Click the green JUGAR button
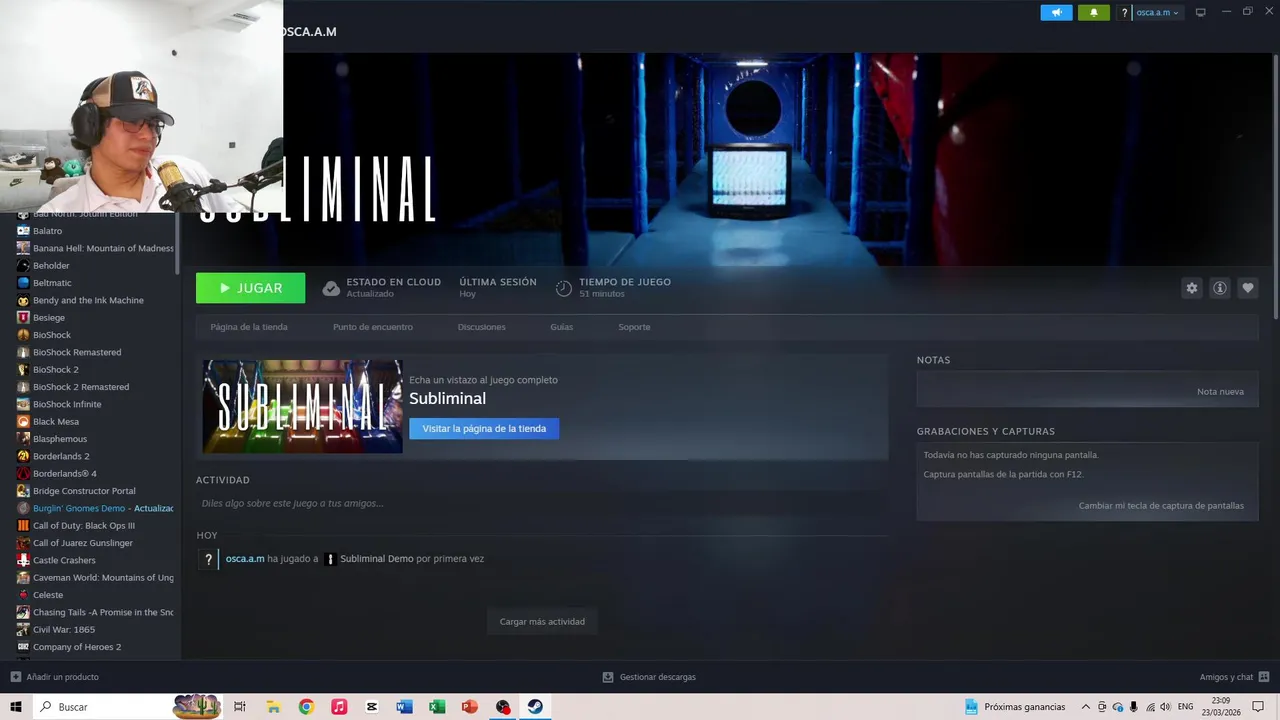This screenshot has width=1280, height=720. point(251,288)
